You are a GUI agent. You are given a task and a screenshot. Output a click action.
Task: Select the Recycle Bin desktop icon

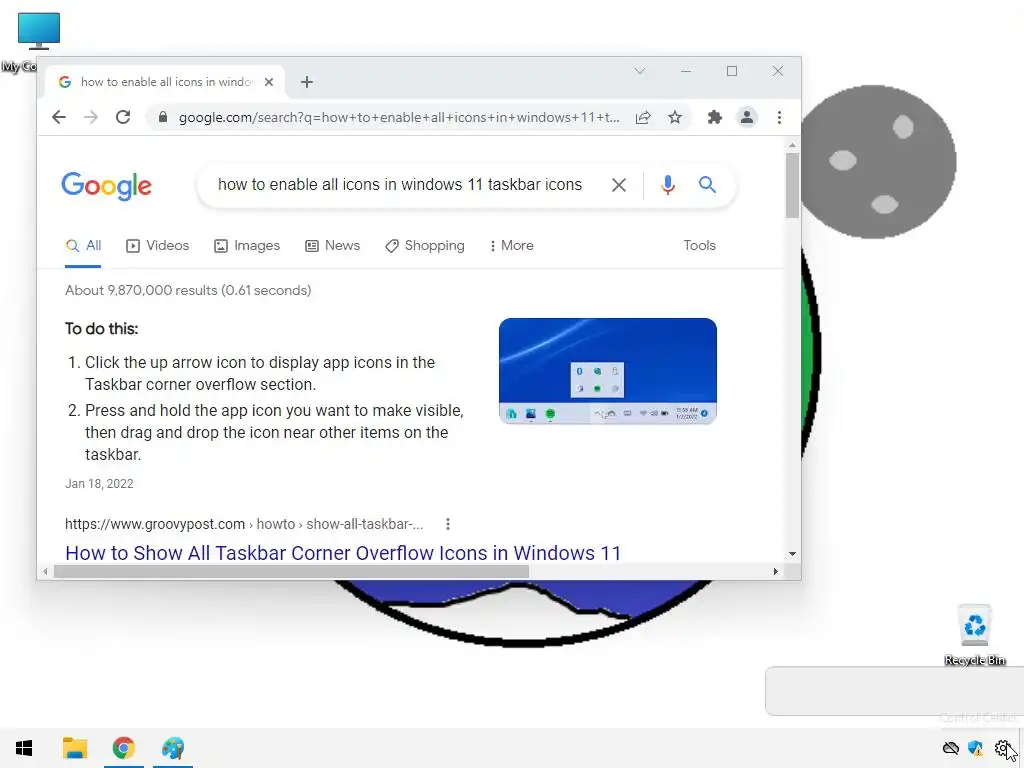[x=974, y=635]
